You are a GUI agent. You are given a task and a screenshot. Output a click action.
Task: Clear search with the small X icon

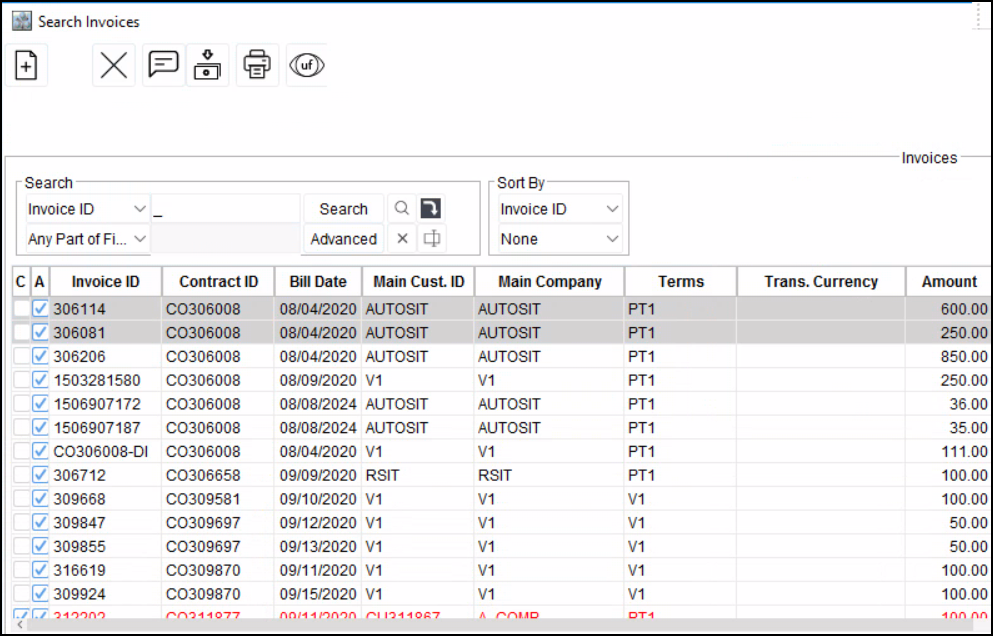point(402,239)
